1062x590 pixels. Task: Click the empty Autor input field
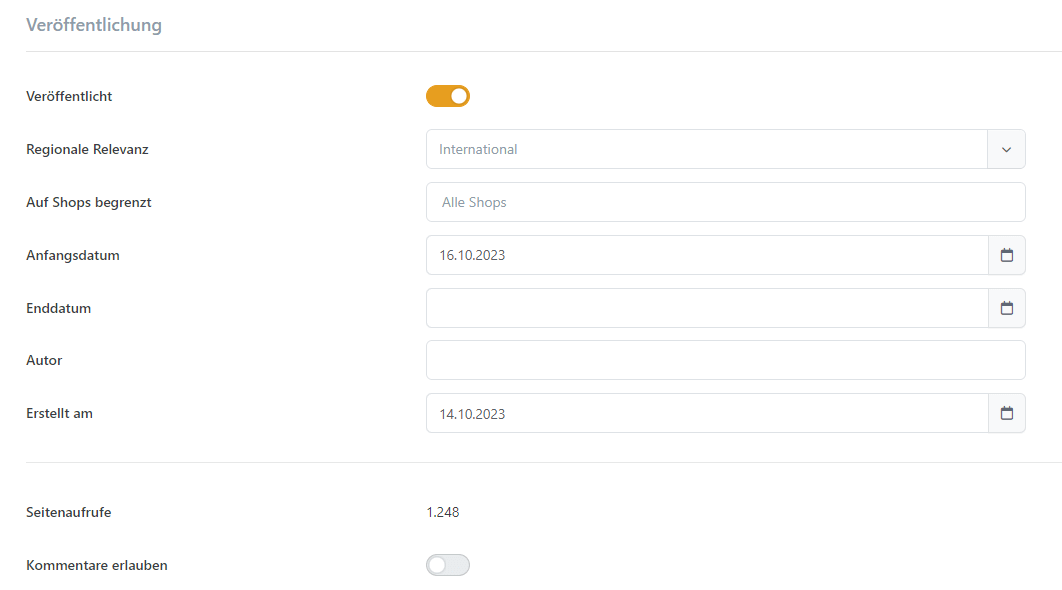click(725, 360)
